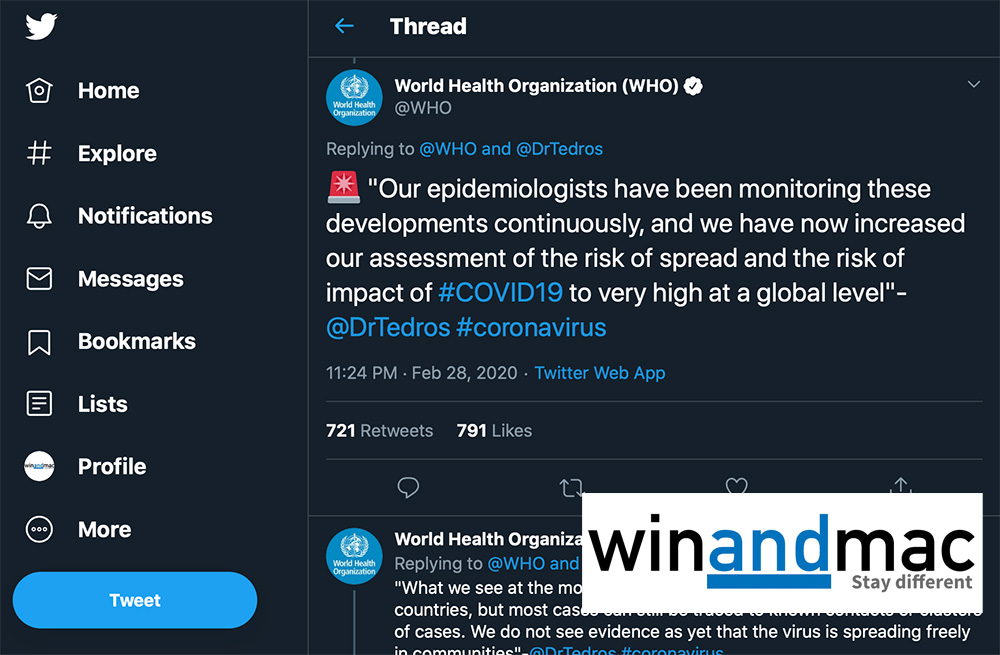Open Lists in the sidebar
1000x655 pixels.
coord(102,404)
